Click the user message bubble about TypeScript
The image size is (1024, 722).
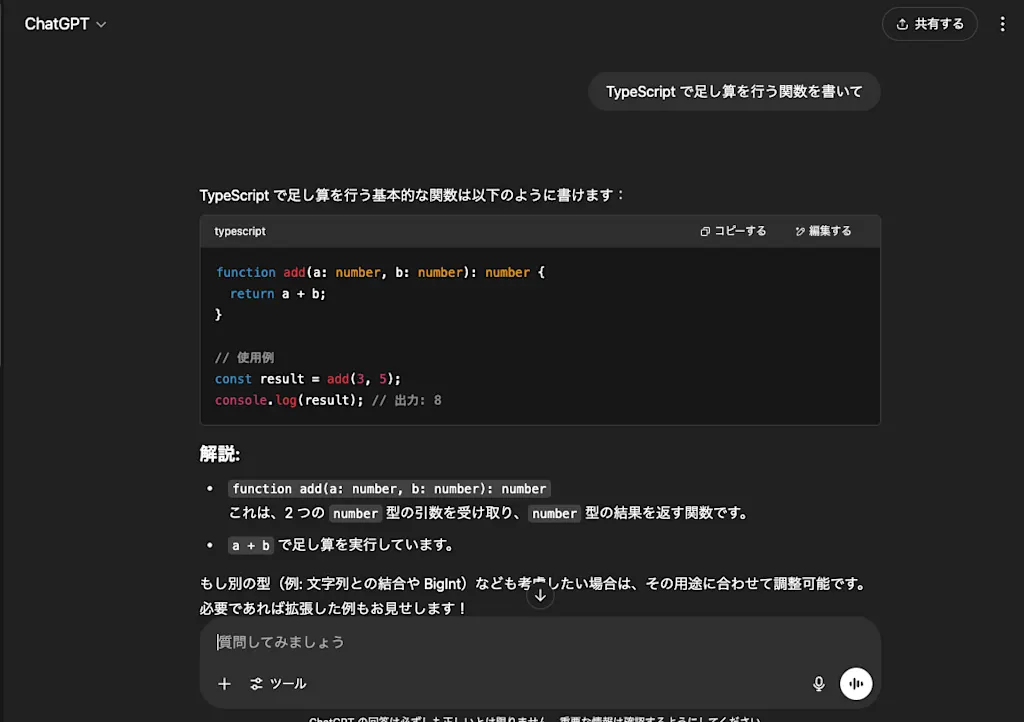pos(734,91)
